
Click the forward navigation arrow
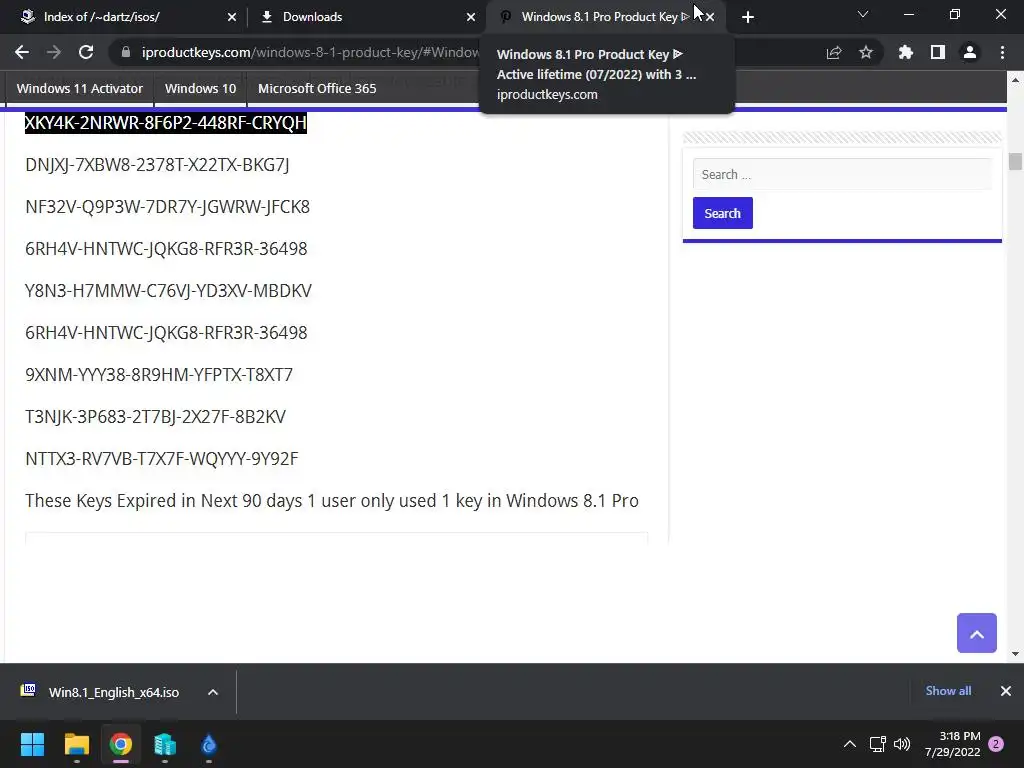tap(54, 52)
